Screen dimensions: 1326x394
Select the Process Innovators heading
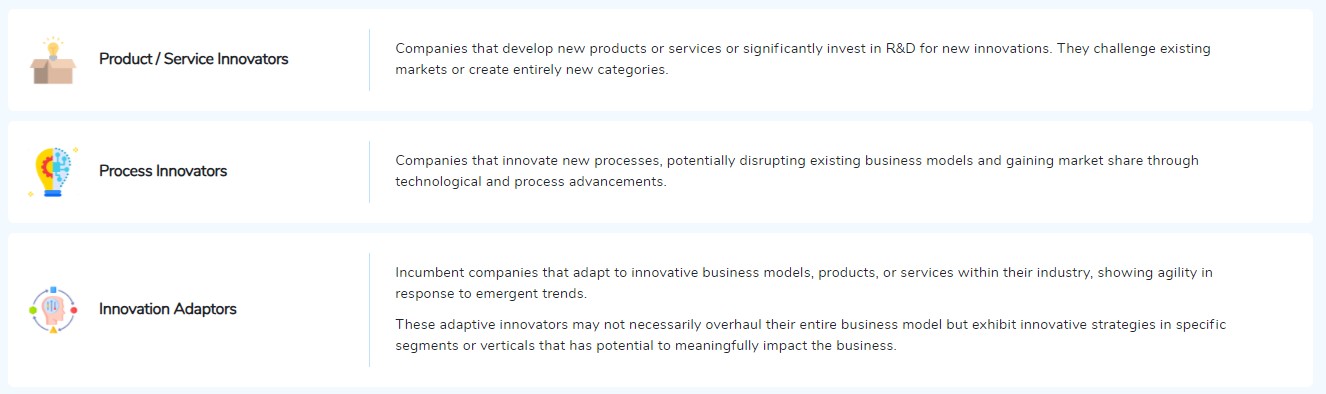click(x=163, y=171)
